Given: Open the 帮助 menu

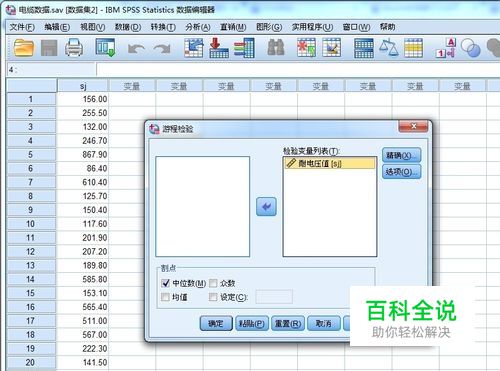Looking at the screenshot, I should [x=387, y=27].
